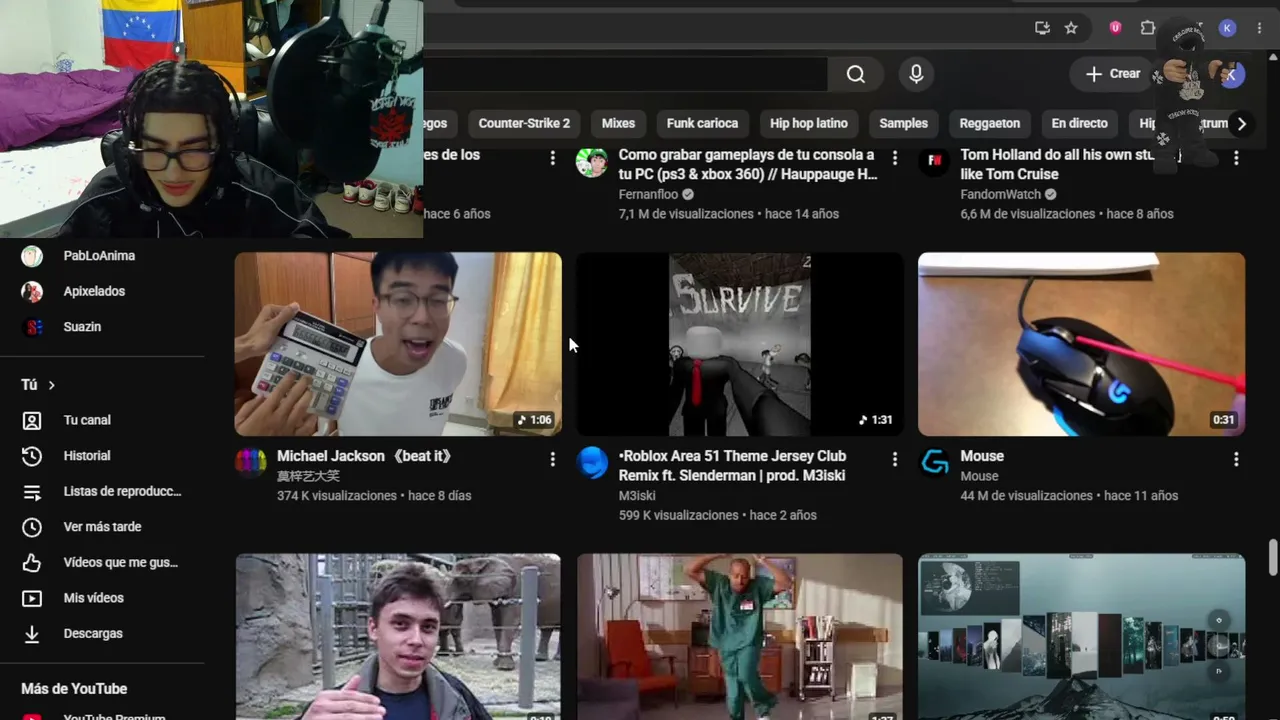Click the '7,1 M de visualizaciones' text

(686, 214)
